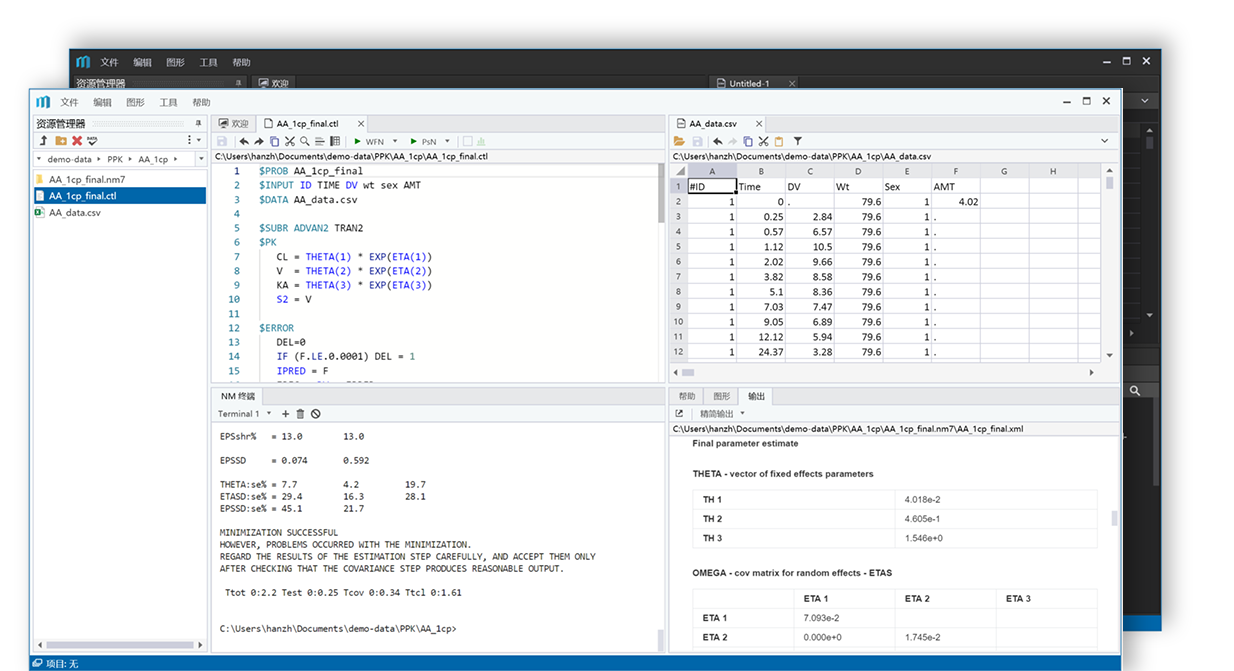1234x671 pixels.
Task: Open the 编辑 menu in the front window
Action: [x=102, y=102]
